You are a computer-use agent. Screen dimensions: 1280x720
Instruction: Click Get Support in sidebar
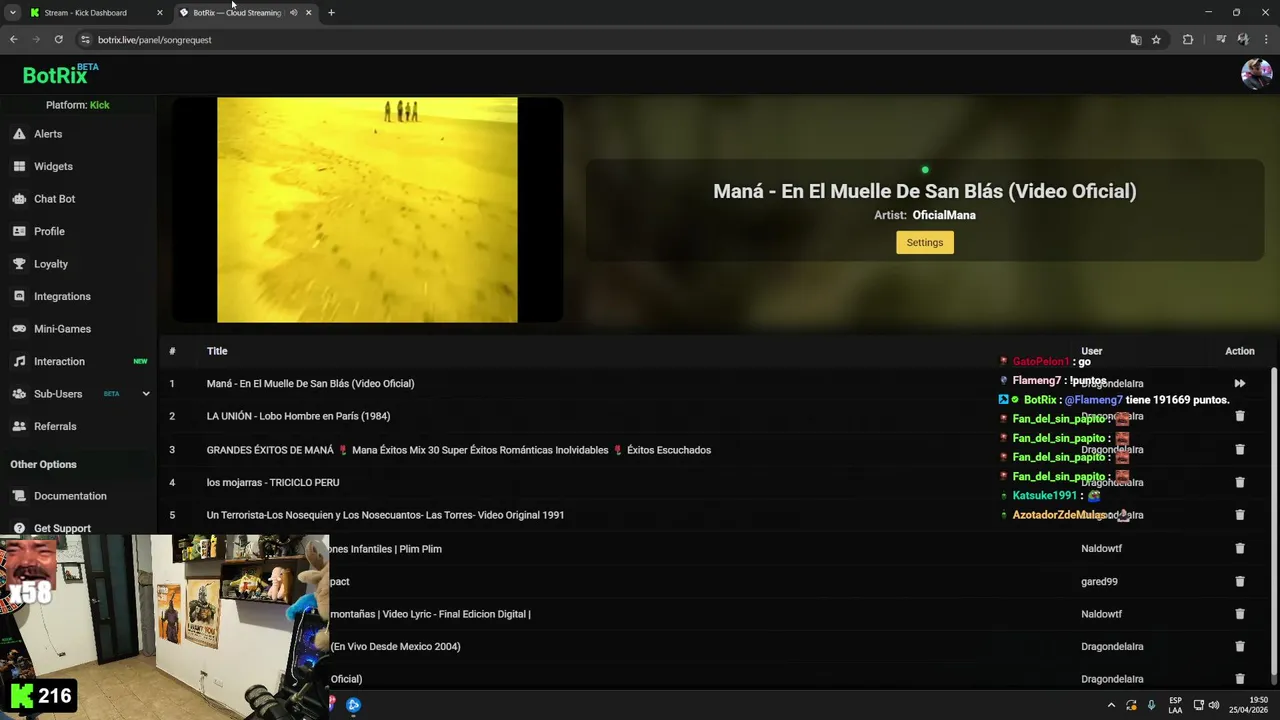62,528
